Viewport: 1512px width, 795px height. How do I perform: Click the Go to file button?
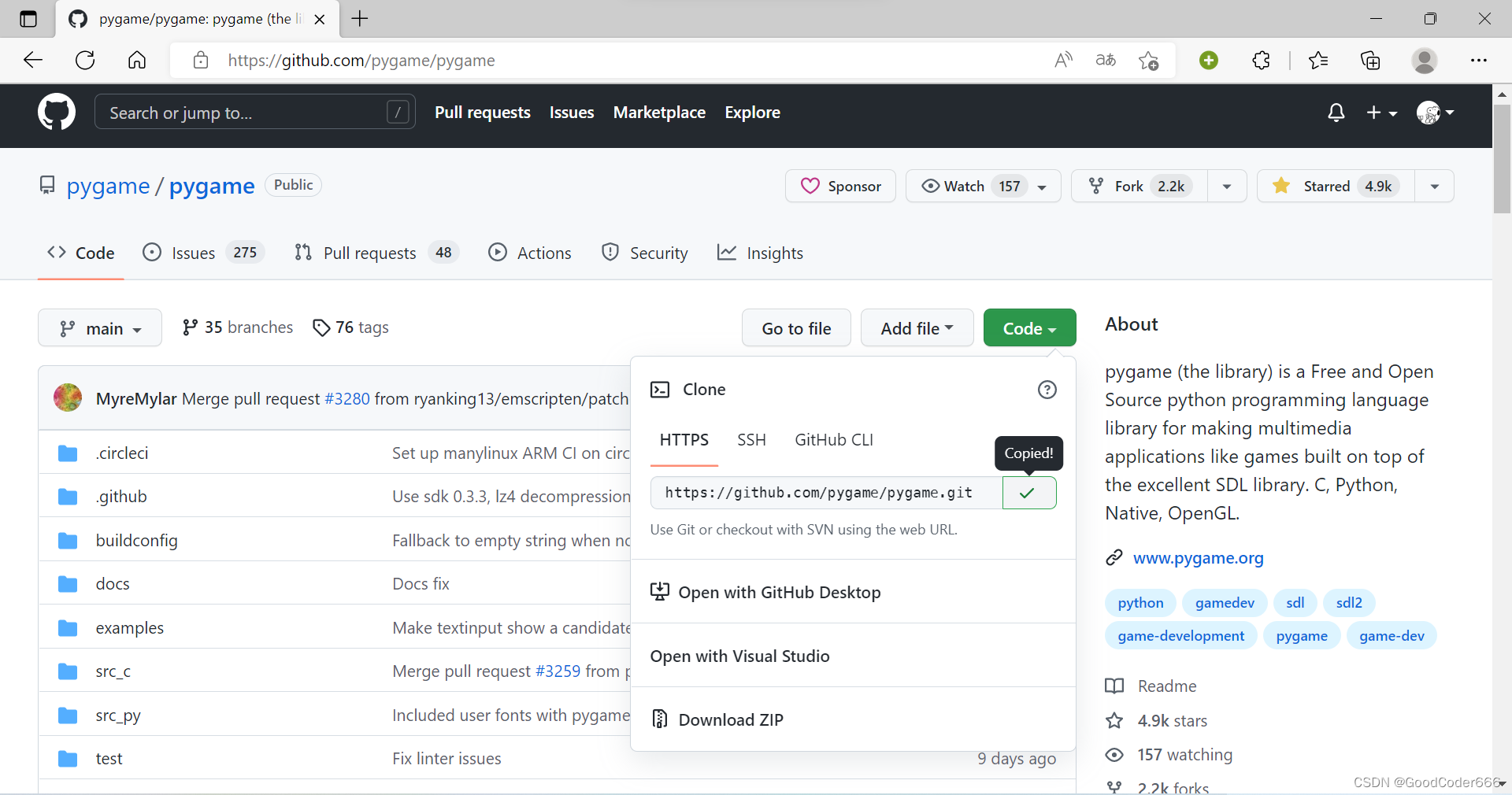(x=796, y=327)
